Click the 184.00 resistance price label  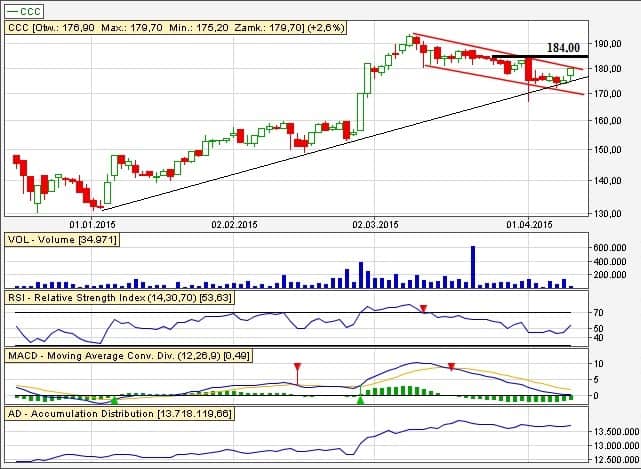click(x=565, y=47)
